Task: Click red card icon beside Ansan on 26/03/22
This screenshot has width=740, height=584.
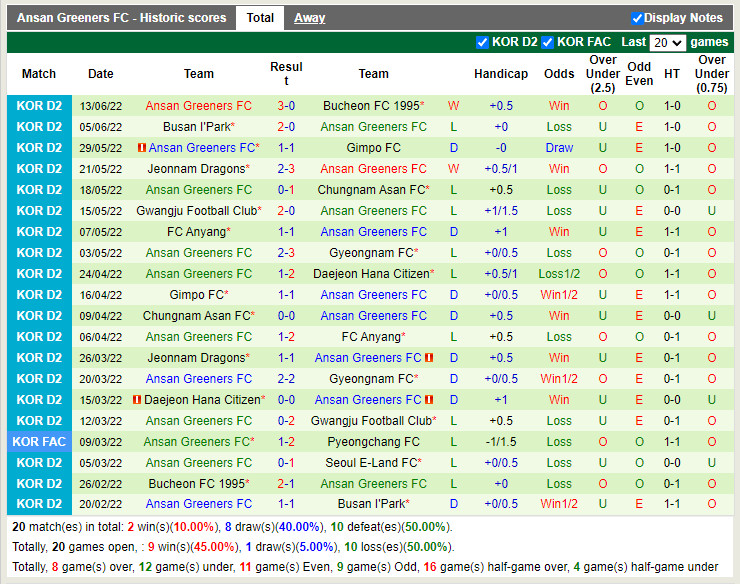Action: coord(429,358)
